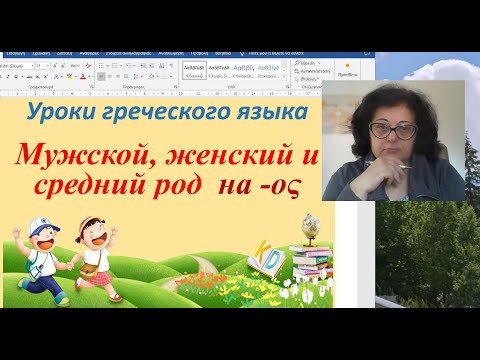Click the Tell Me search field
The width and height of the screenshot is (480, 360).
click(x=276, y=53)
